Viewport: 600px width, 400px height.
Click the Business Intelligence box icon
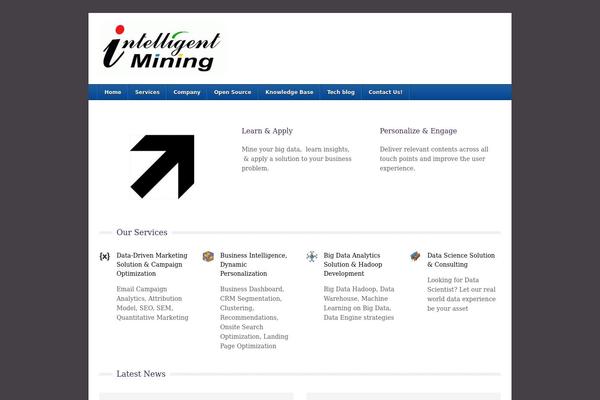(x=208, y=256)
